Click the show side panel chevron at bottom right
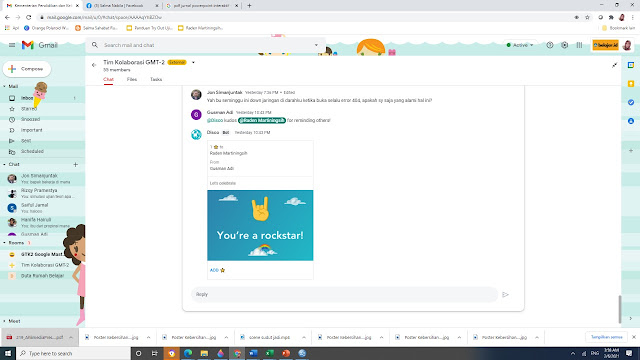Viewport: 640px width, 360px height. tap(631, 318)
